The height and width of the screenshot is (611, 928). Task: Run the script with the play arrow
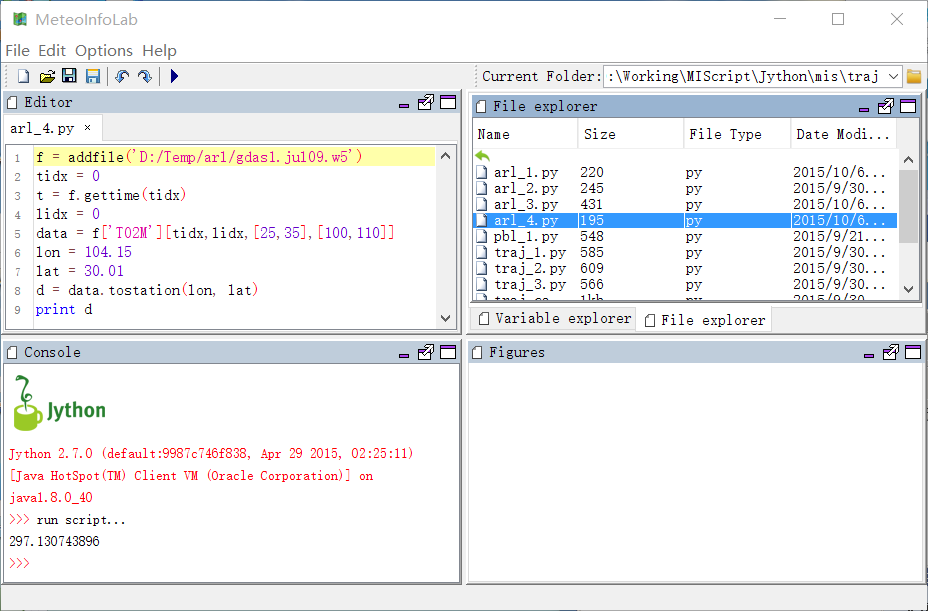click(174, 76)
